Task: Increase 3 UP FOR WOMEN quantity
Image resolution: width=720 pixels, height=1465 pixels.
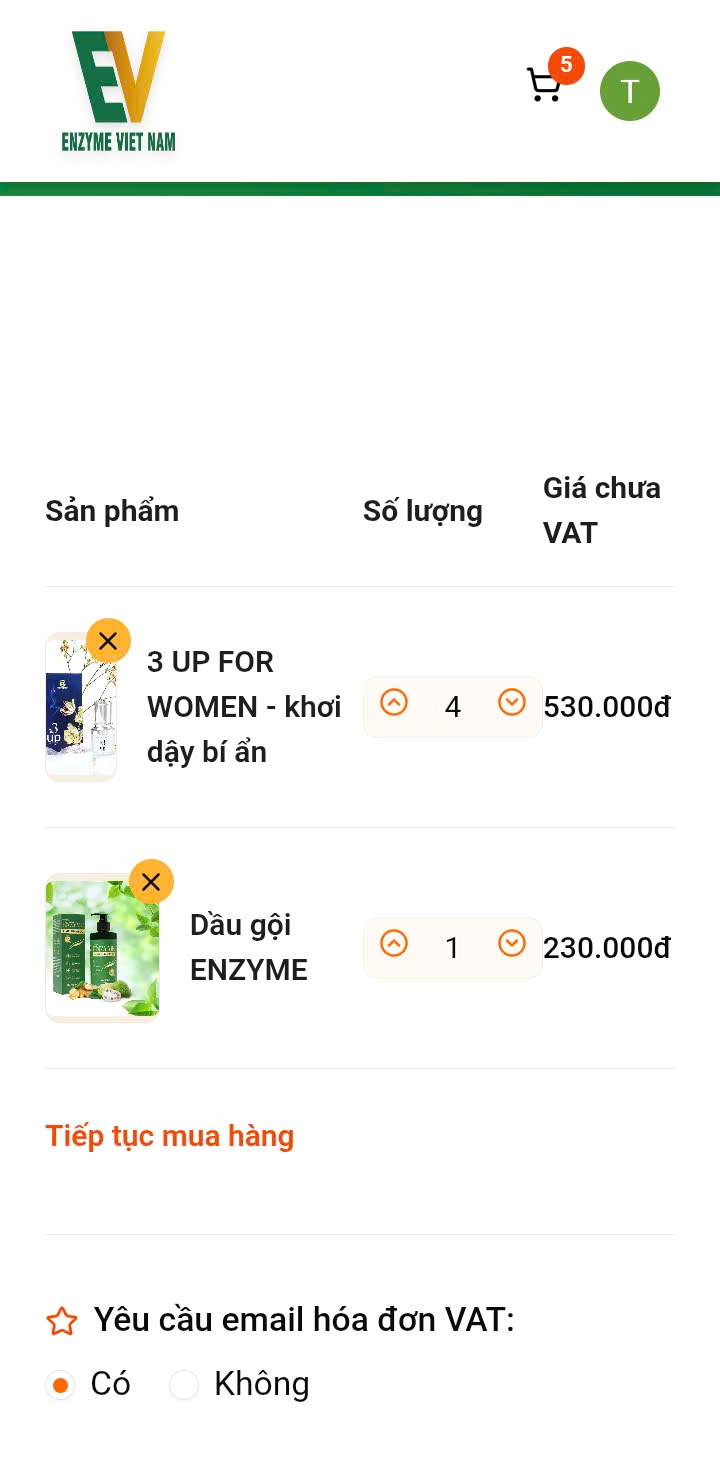Action: (394, 703)
